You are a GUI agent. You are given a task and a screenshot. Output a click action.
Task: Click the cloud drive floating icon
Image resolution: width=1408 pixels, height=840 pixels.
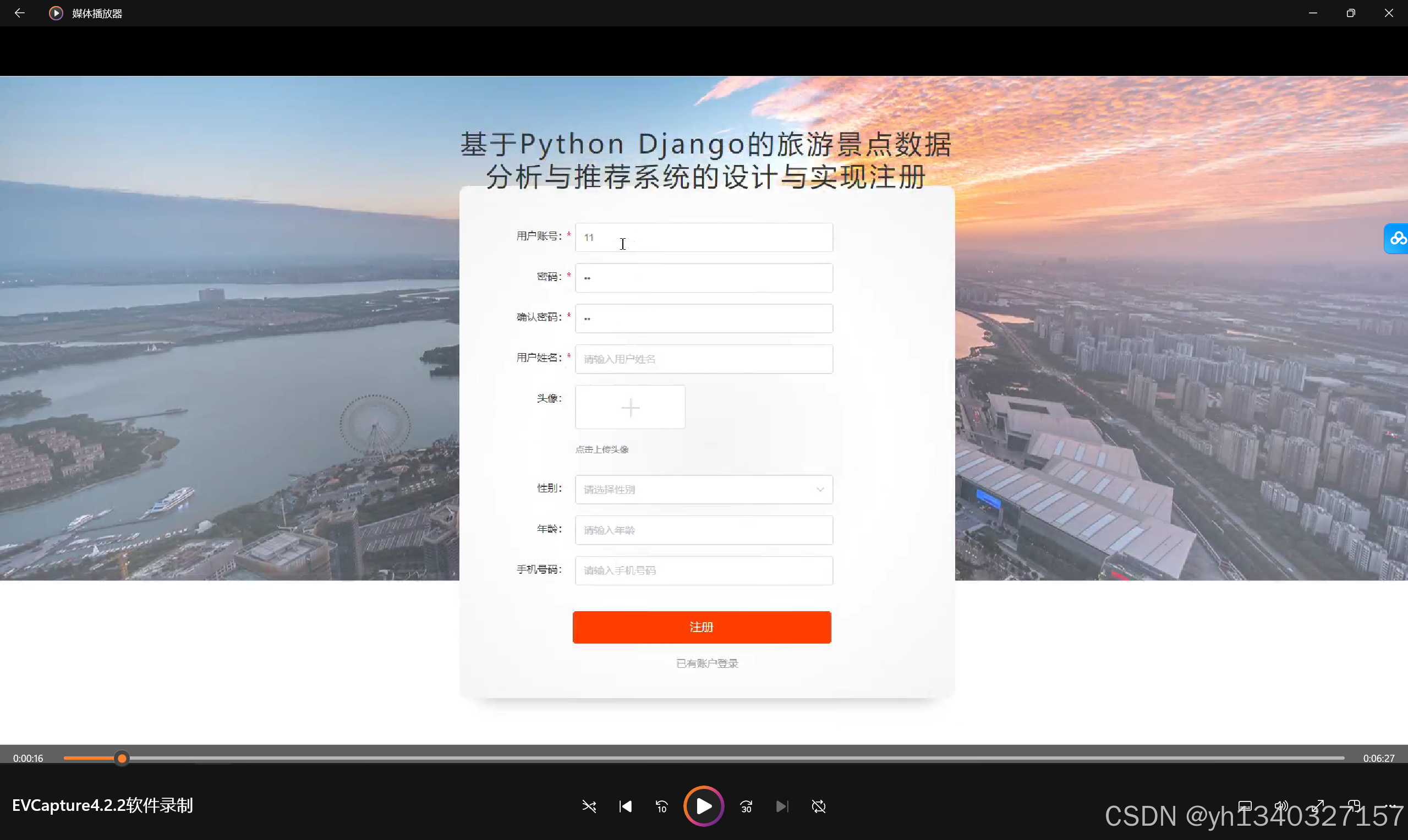point(1396,238)
